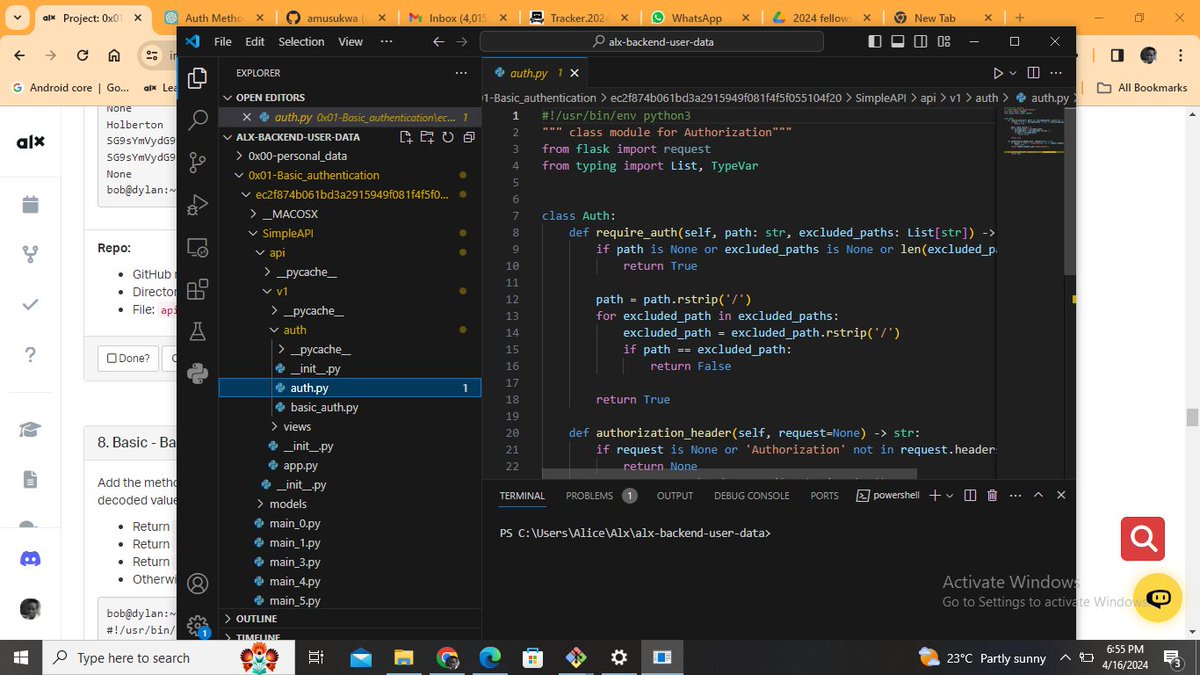Open the View menu

click(x=351, y=42)
